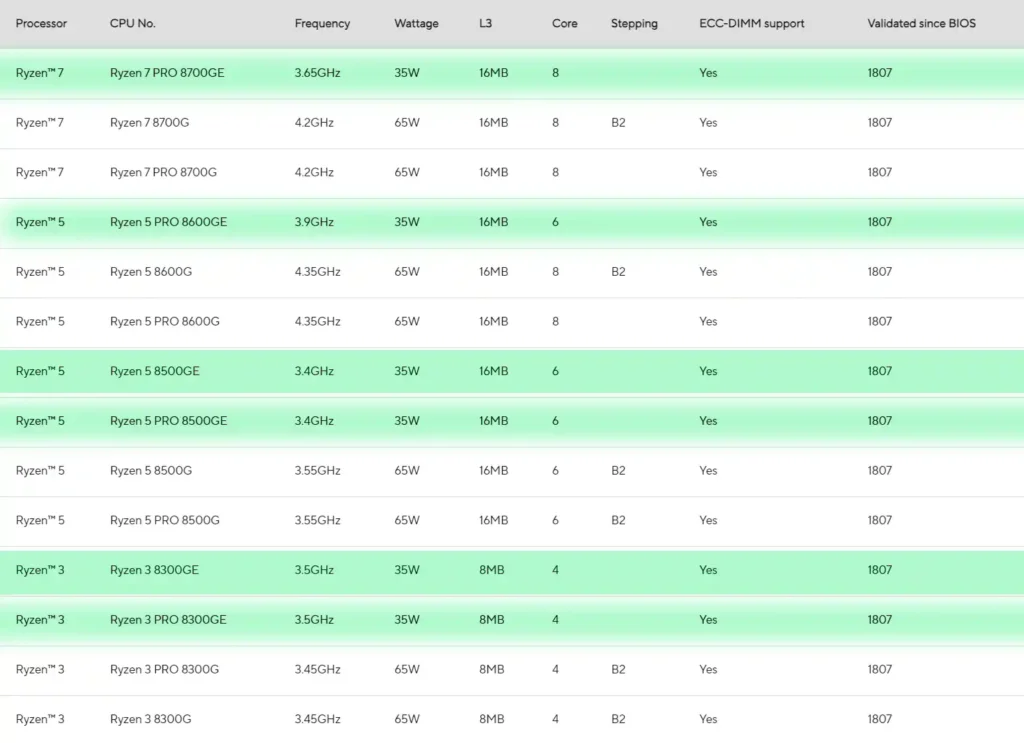Click 4.35GHz in the Ryzen 5 8600G row
Viewport: 1024px width, 743px height.
[317, 272]
